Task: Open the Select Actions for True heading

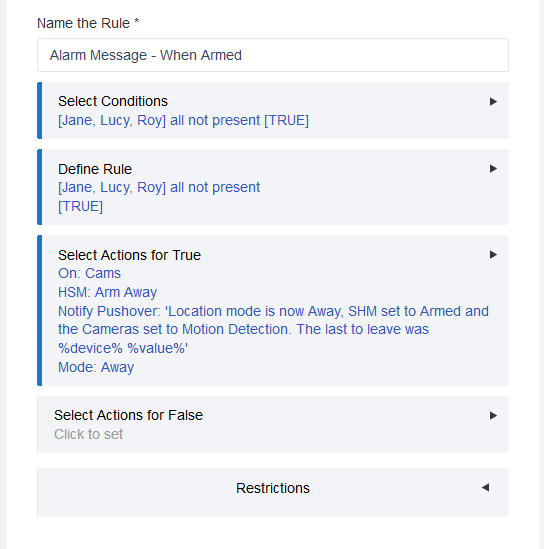Action: pos(130,255)
